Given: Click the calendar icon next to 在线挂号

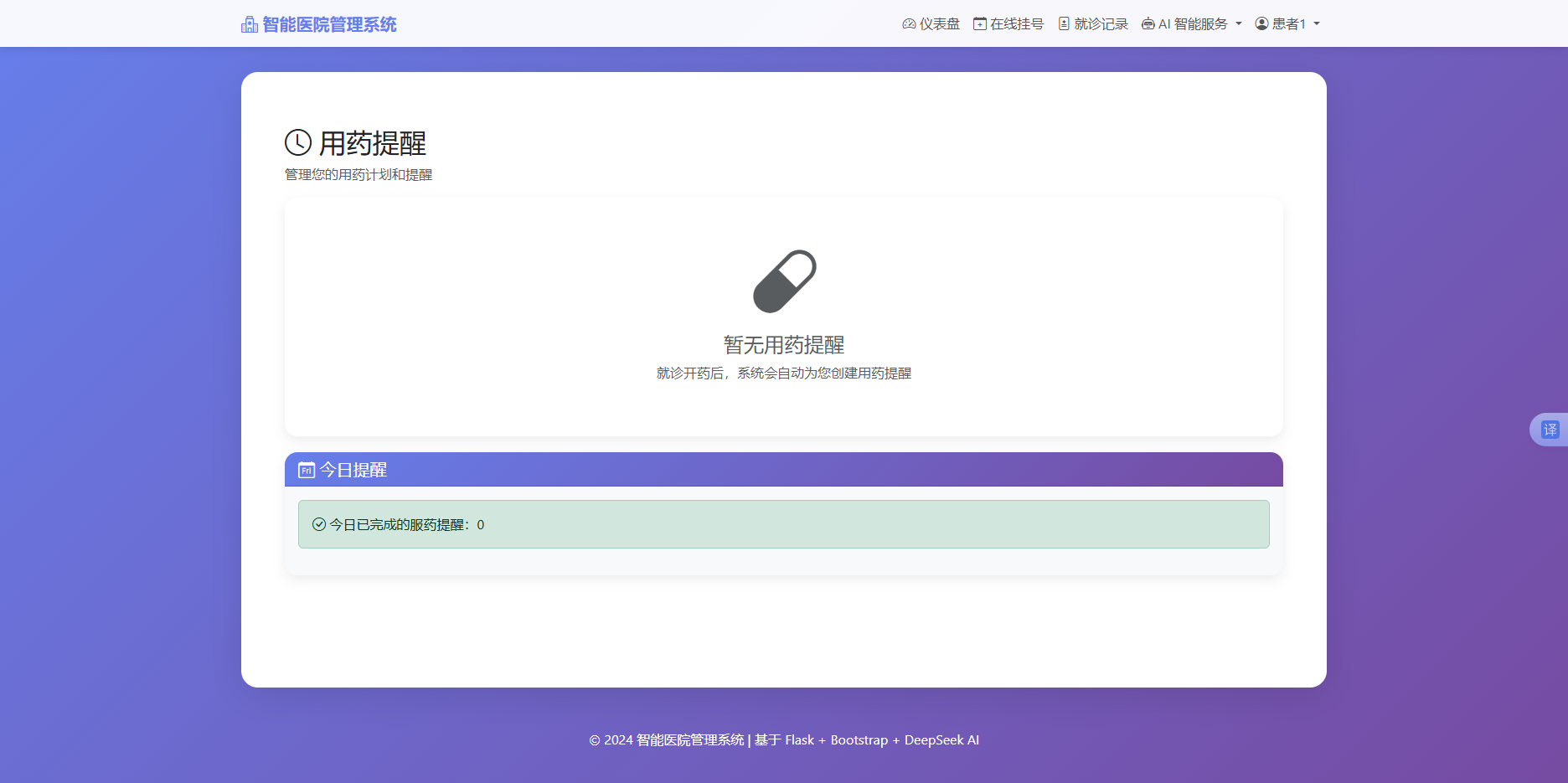Looking at the screenshot, I should pos(978,23).
